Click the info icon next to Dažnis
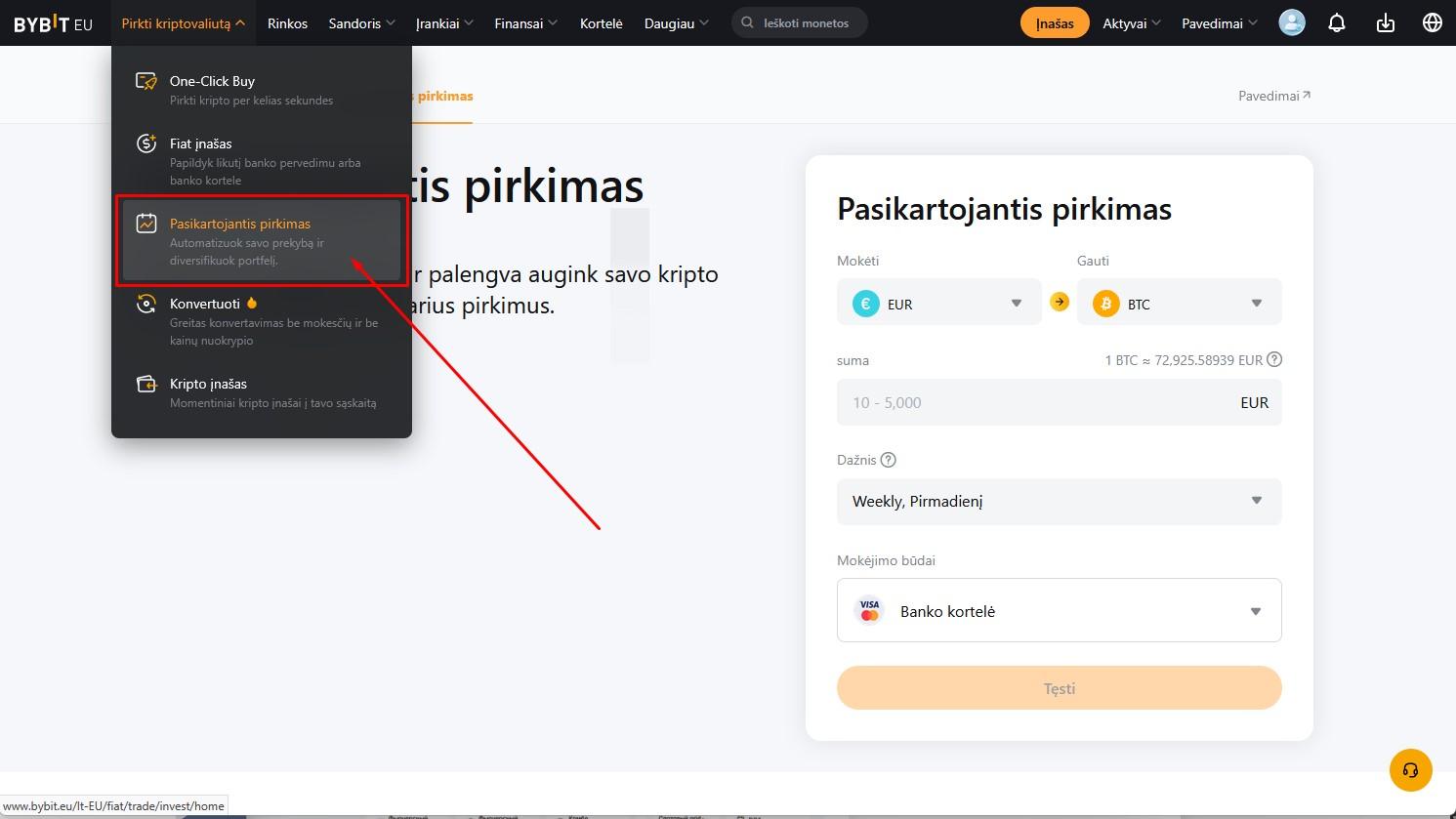The width and height of the screenshot is (1456, 819). pos(888,460)
